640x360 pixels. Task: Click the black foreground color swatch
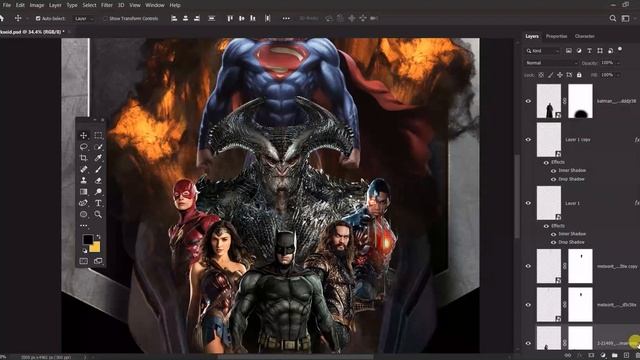pyautogui.click(x=87, y=240)
